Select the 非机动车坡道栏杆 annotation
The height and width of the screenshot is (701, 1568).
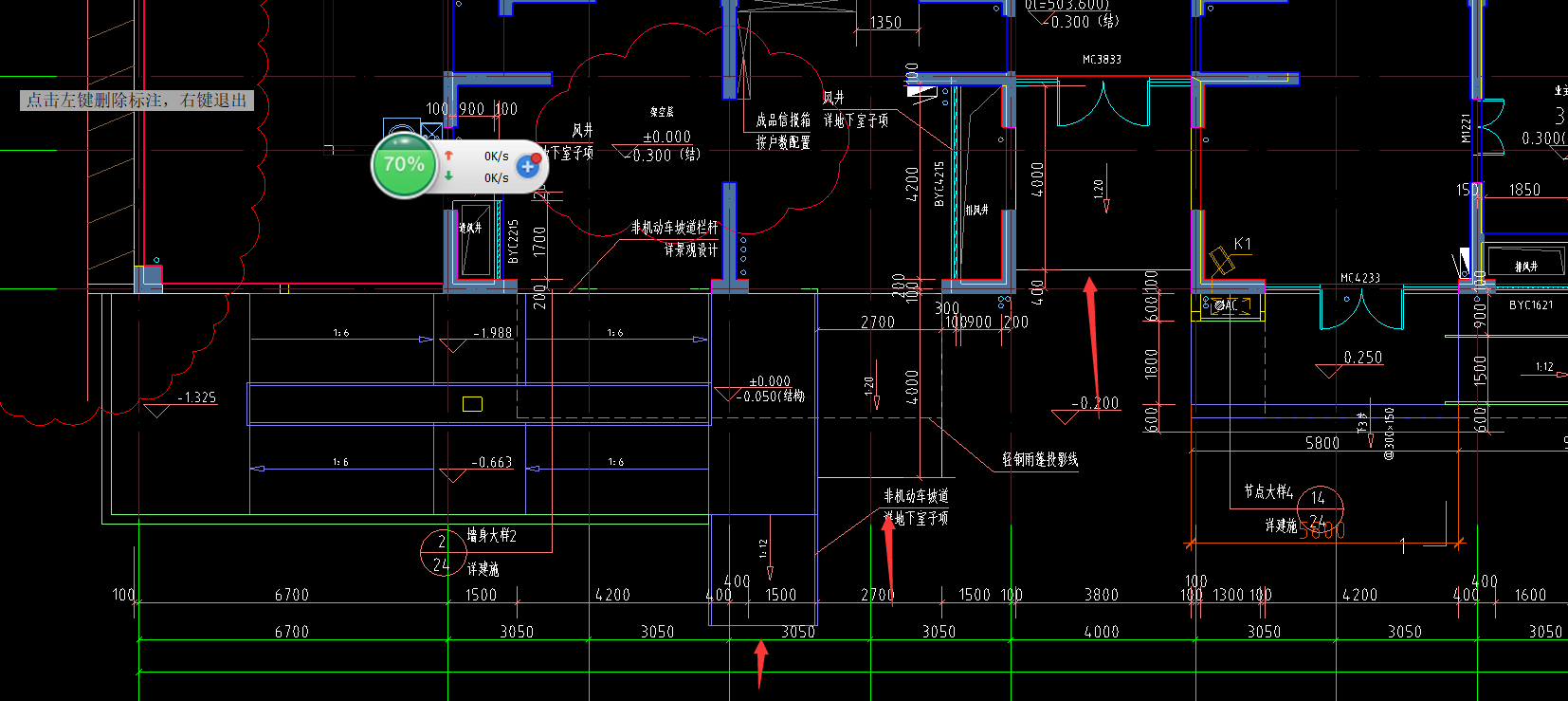pyautogui.click(x=675, y=228)
